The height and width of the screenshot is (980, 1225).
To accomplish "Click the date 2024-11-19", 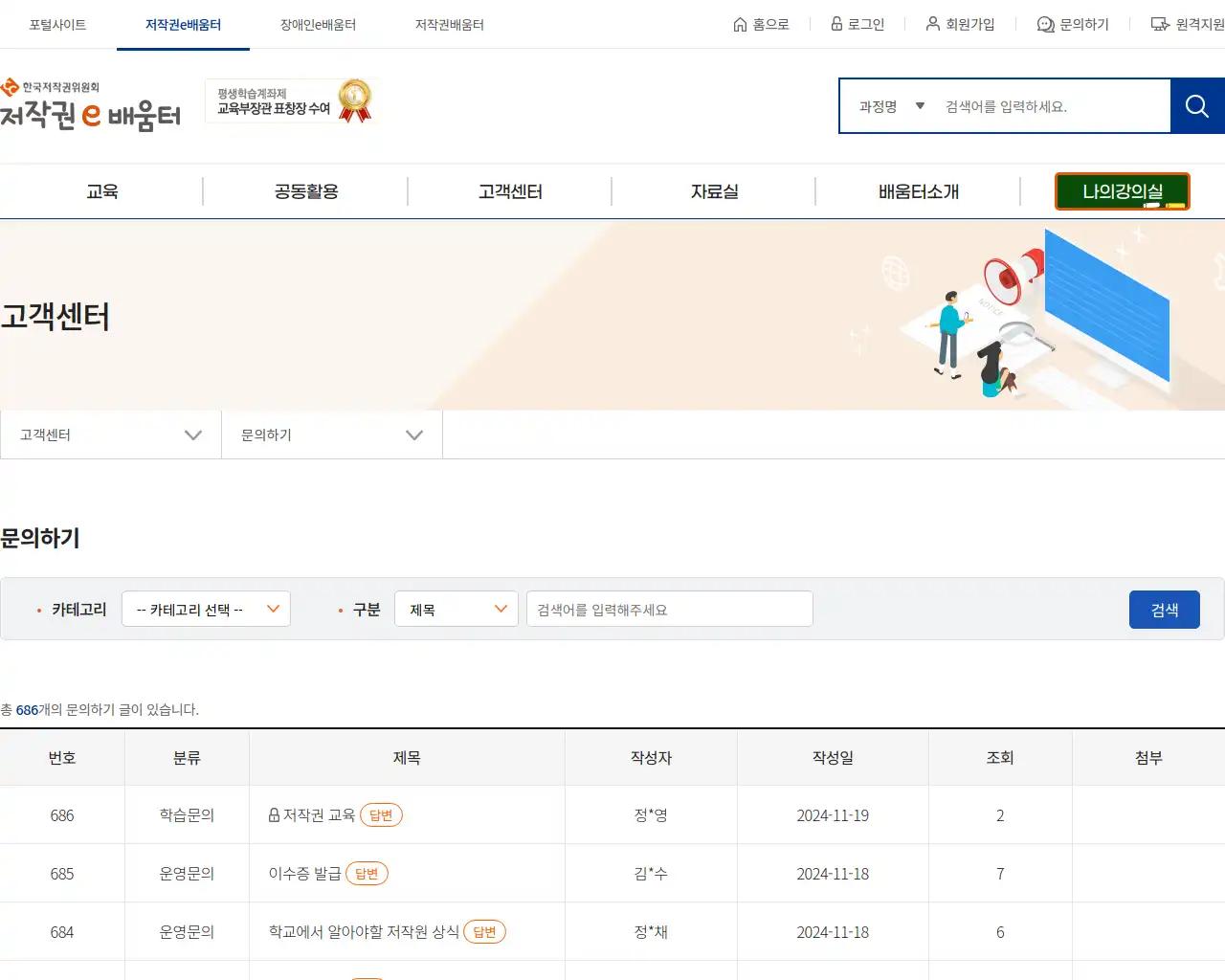I will pyautogui.click(x=833, y=815).
